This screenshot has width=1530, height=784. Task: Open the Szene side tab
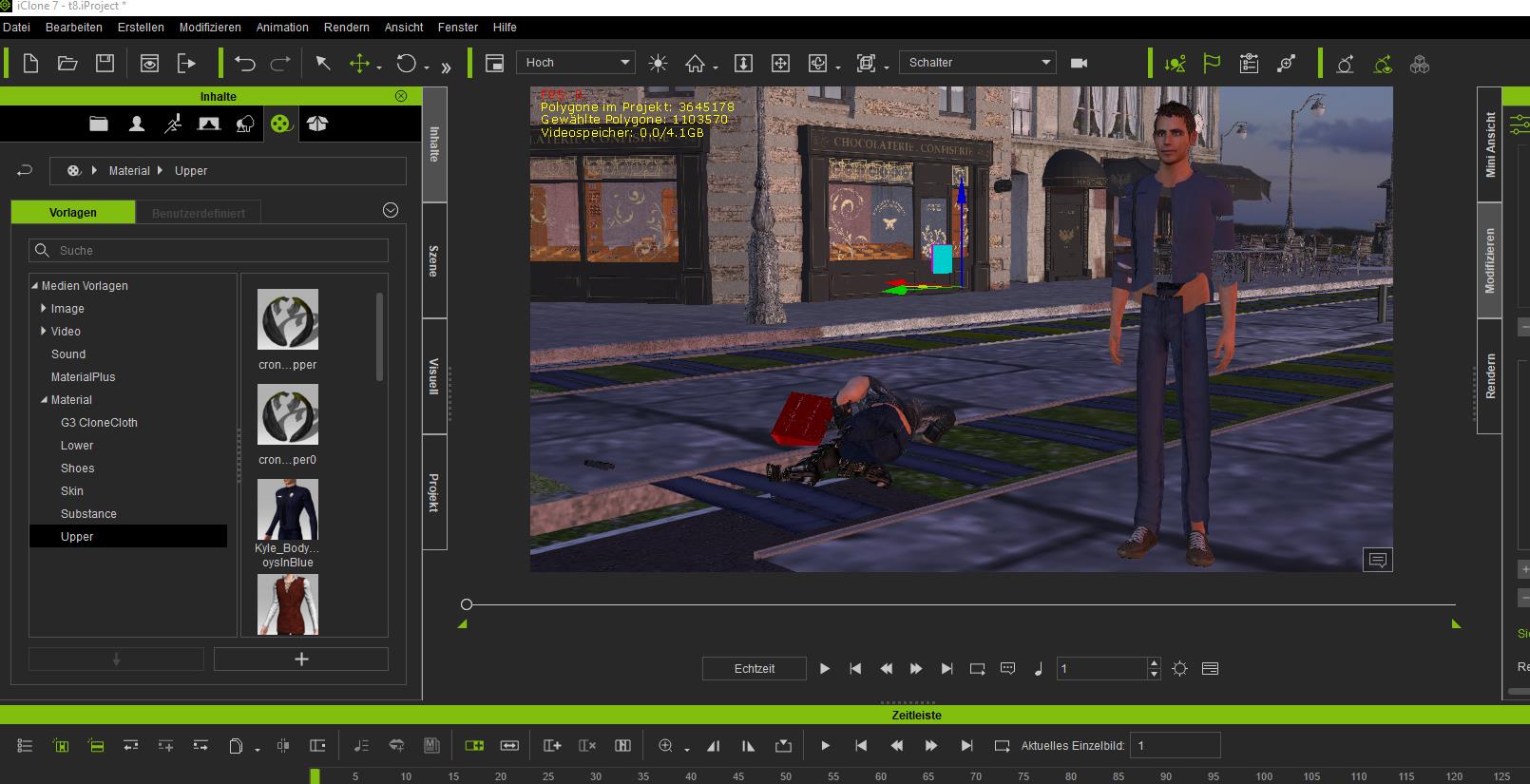pos(433,260)
